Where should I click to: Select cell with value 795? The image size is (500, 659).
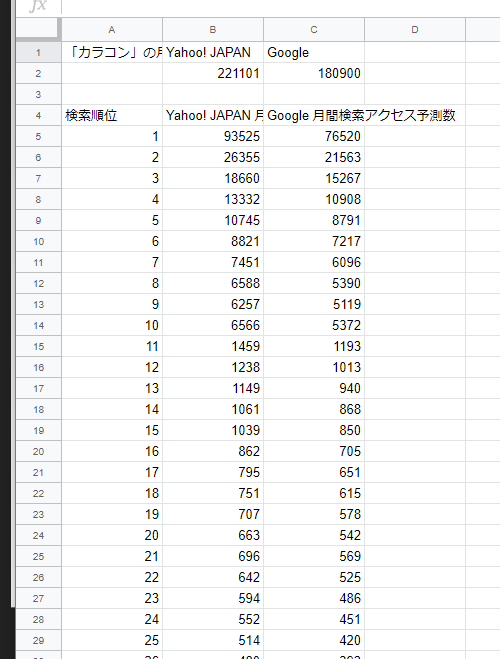click(213, 472)
